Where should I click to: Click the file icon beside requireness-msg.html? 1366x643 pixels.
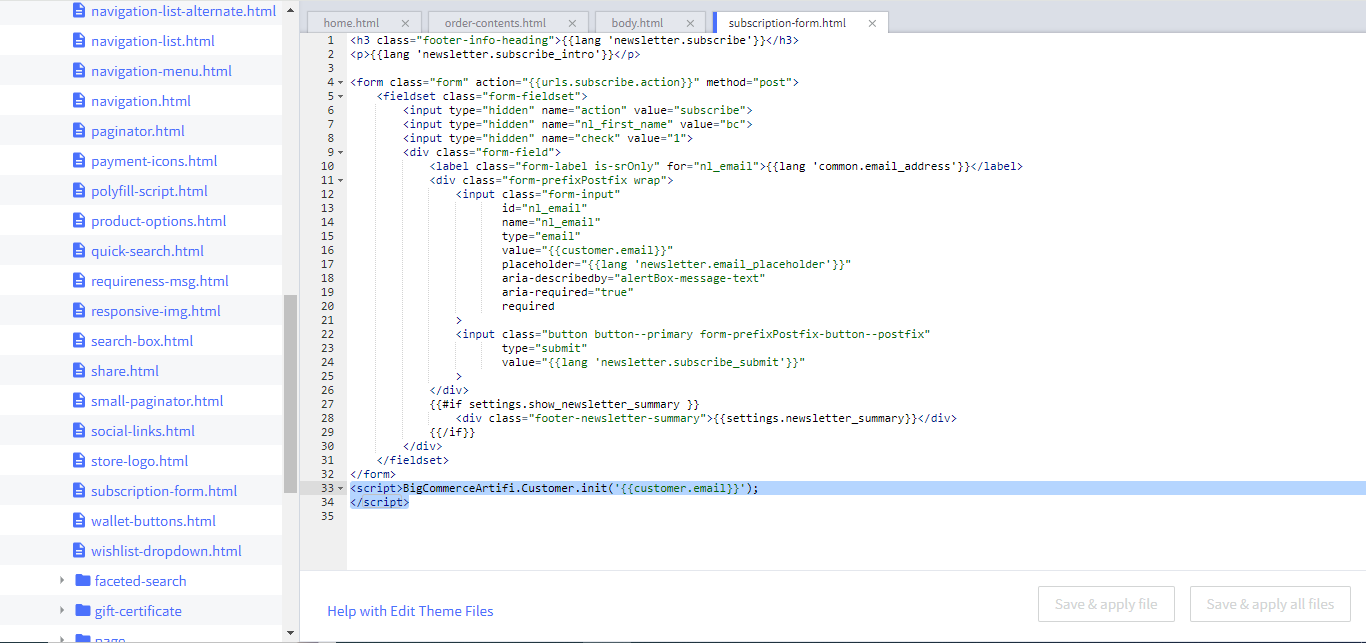tap(81, 281)
